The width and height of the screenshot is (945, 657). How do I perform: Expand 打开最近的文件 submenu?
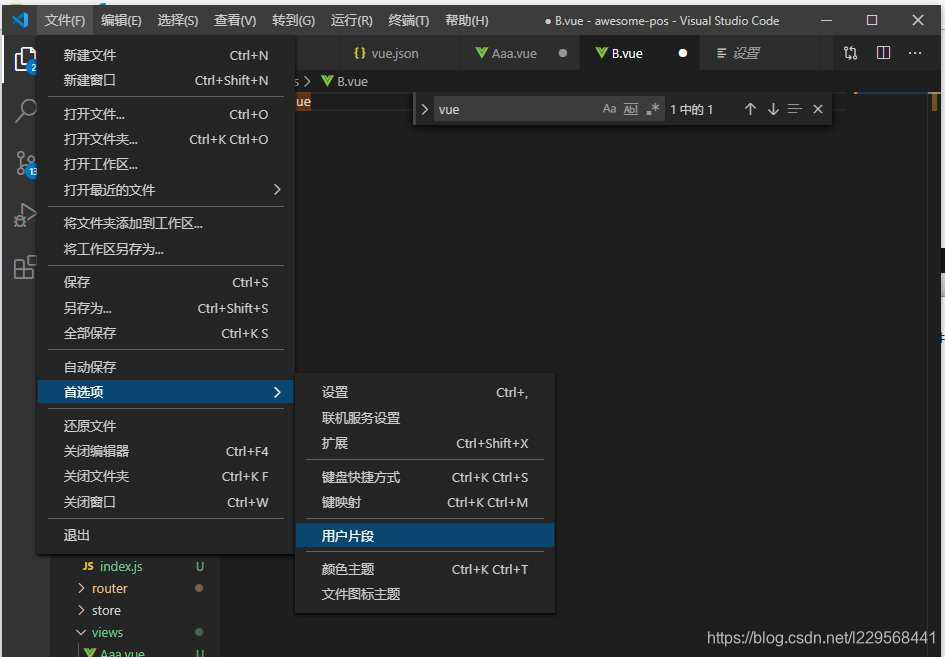click(166, 190)
